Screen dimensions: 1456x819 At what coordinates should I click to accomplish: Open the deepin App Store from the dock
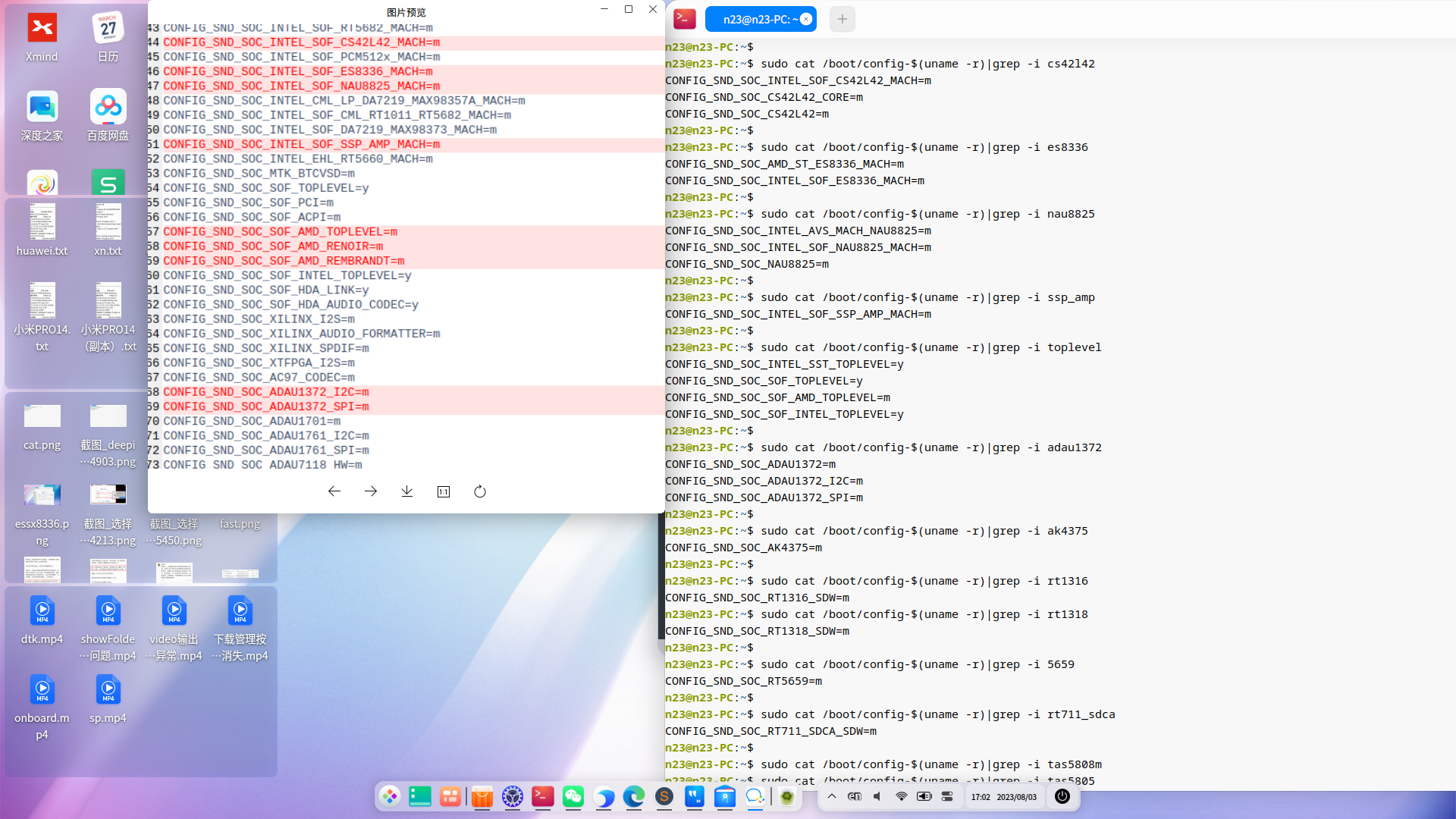(x=482, y=797)
